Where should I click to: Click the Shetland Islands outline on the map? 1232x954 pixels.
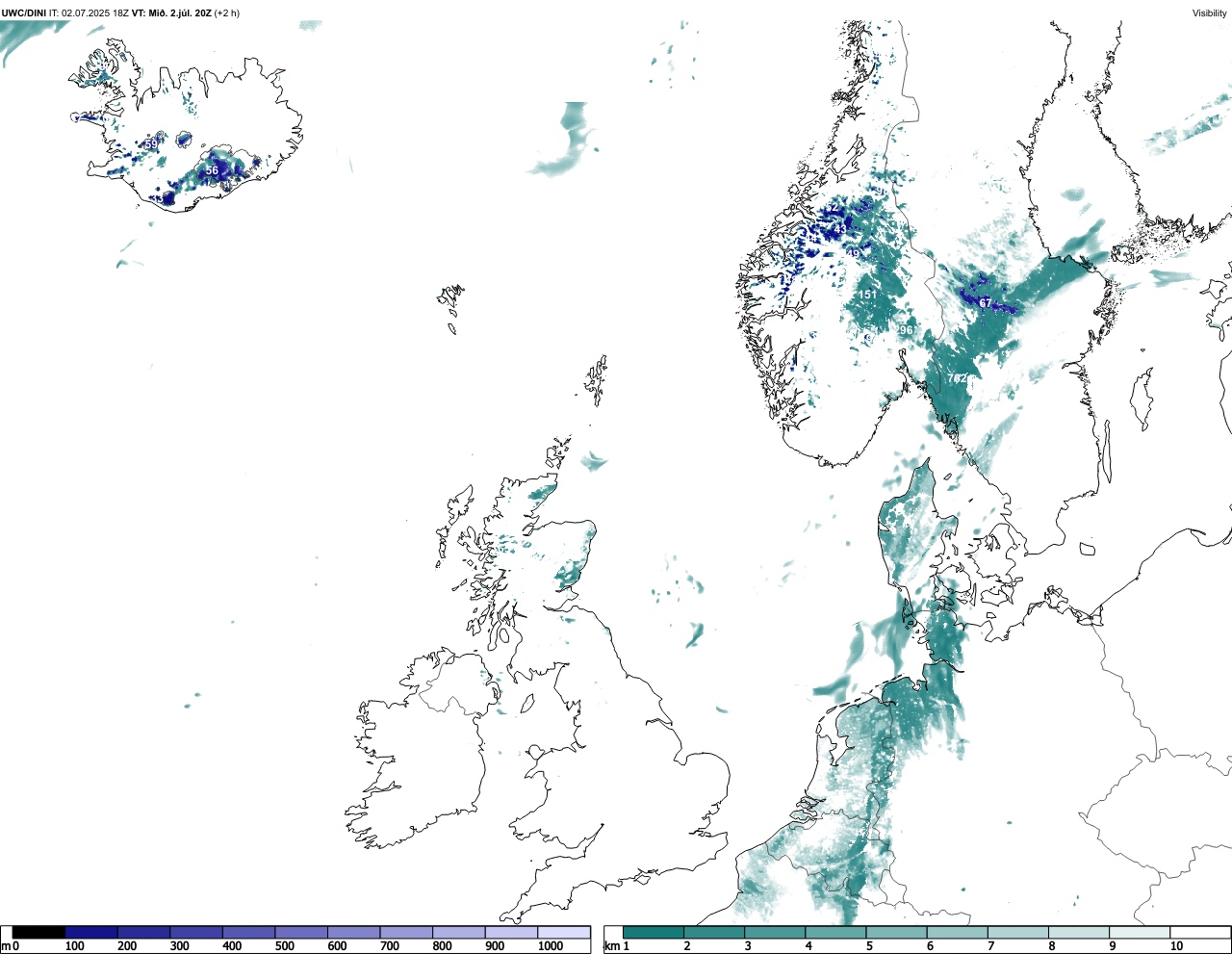coord(596,380)
